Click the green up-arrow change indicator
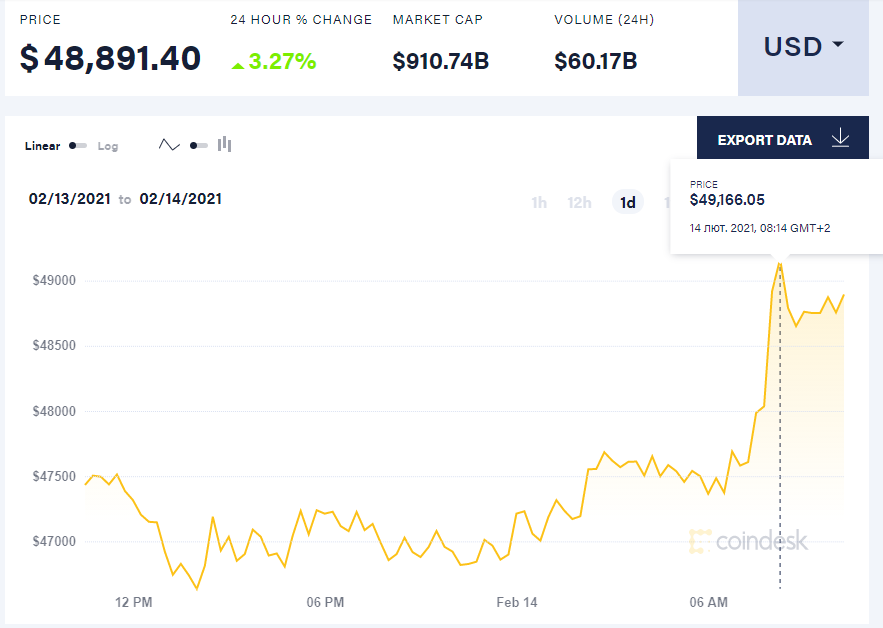 point(238,64)
